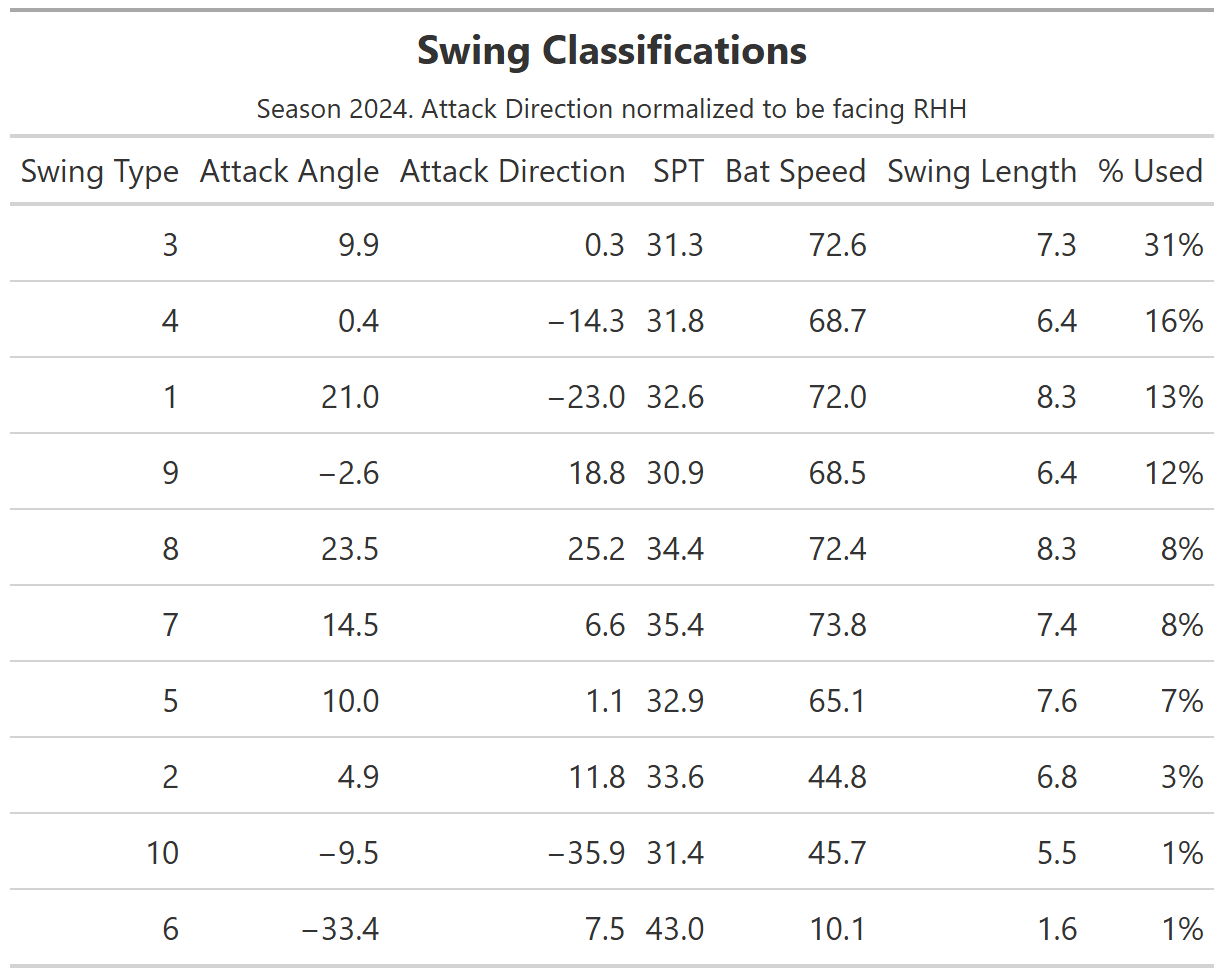Select the SPT column header
Image resolution: width=1222 pixels, height=976 pixels.
pos(678,172)
